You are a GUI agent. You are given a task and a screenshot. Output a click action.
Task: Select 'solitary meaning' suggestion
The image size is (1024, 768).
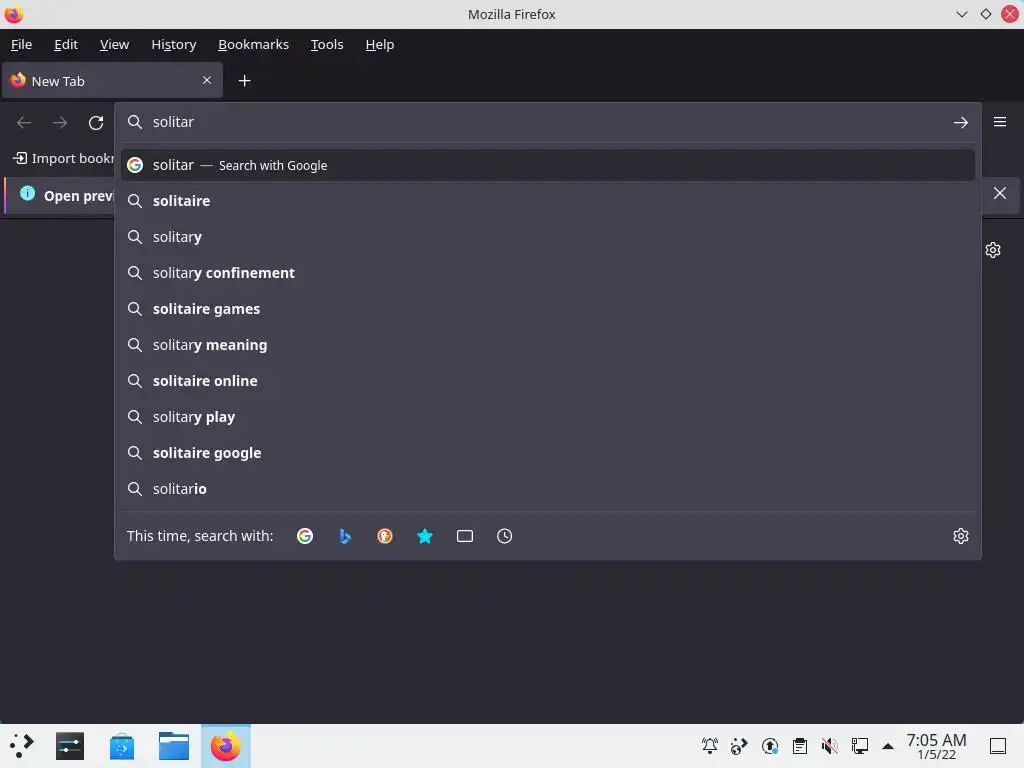click(547, 345)
